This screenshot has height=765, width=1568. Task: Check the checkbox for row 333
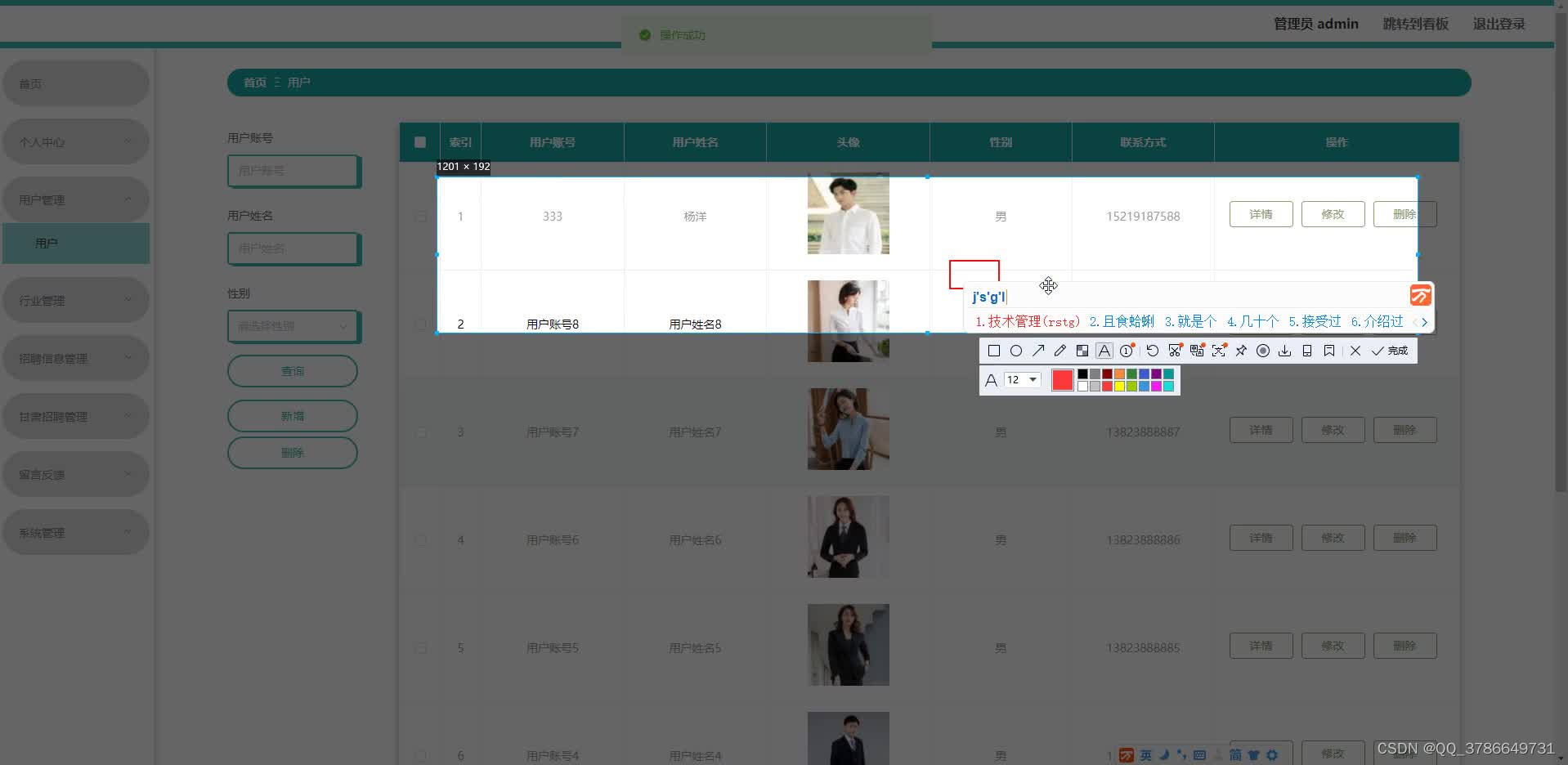tap(420, 217)
